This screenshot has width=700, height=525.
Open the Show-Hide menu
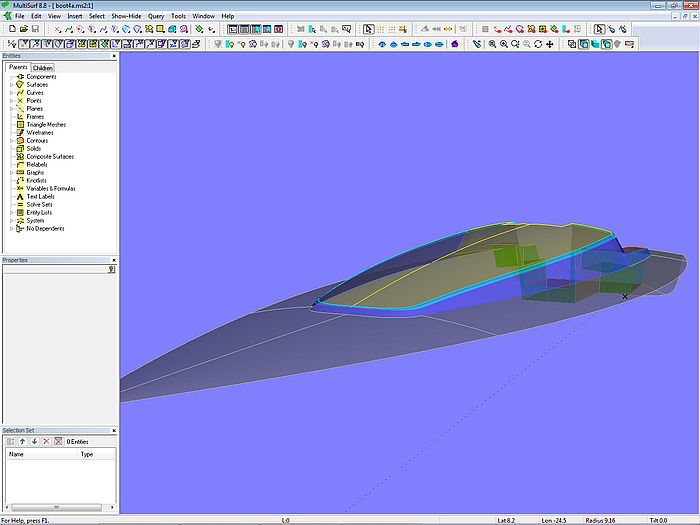point(126,16)
